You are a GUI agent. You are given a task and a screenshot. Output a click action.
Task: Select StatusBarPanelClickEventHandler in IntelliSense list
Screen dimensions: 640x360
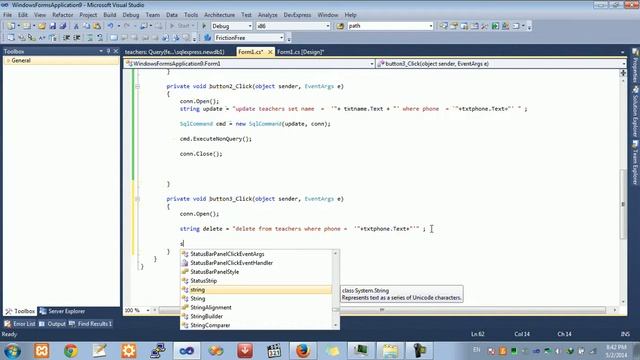pos(256,263)
